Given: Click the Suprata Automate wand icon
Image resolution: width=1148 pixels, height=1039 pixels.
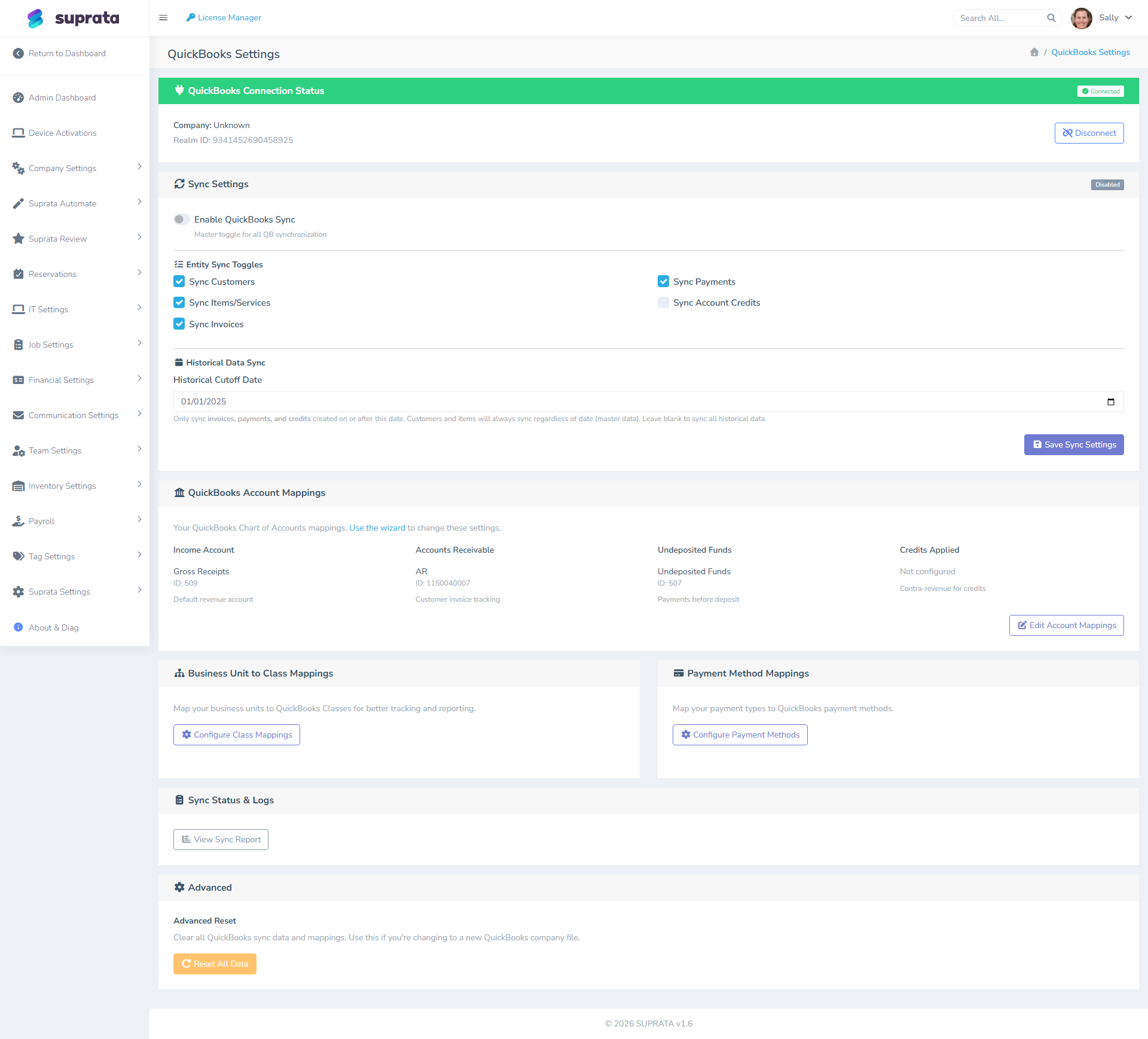Looking at the screenshot, I should [x=19, y=203].
